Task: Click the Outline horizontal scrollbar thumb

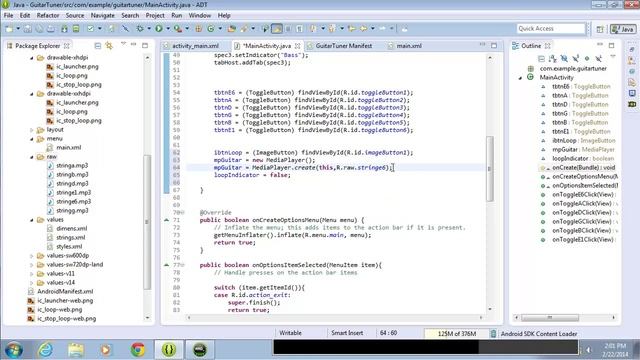Action: pos(550,318)
